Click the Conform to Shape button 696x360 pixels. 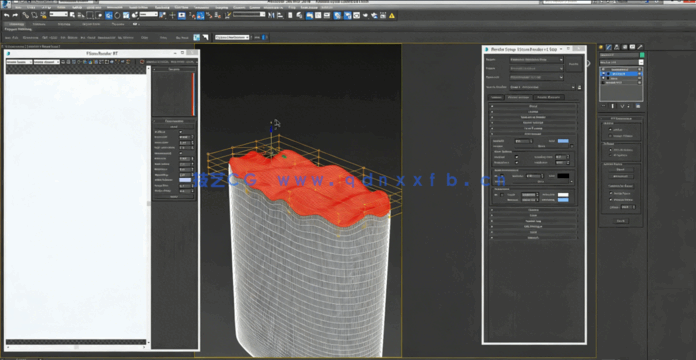621,186
